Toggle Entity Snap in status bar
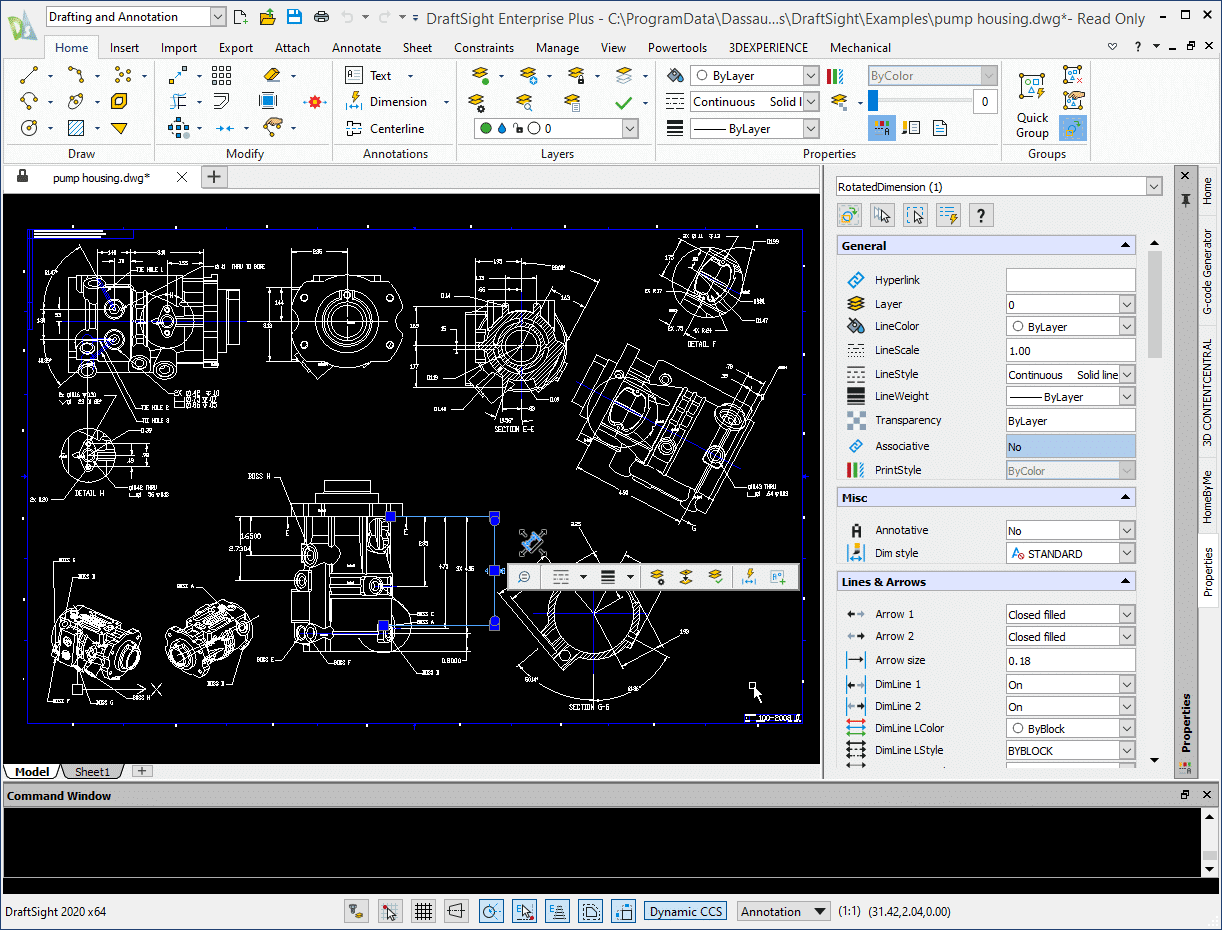 pos(525,911)
